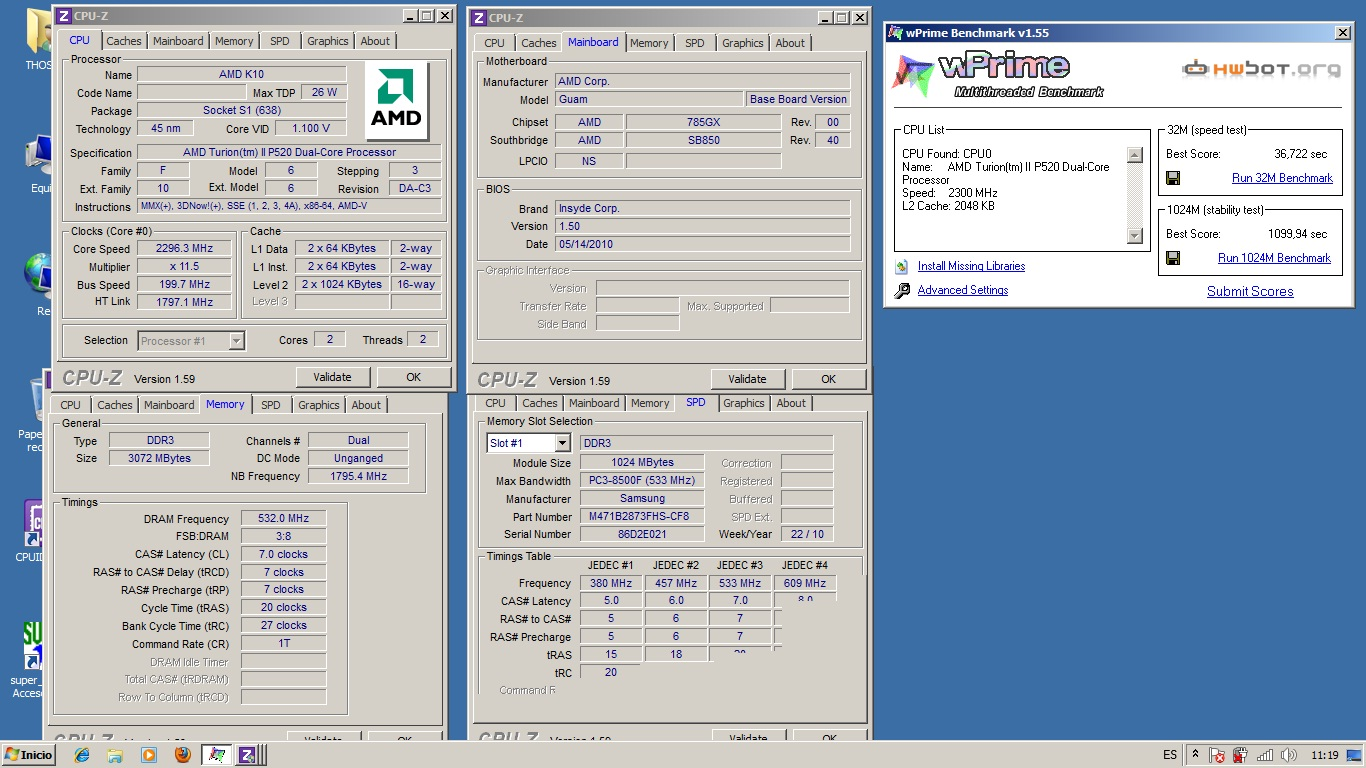Click the network signal icon in system tray
Viewport: 1366px width, 768px height.
click(x=1265, y=755)
